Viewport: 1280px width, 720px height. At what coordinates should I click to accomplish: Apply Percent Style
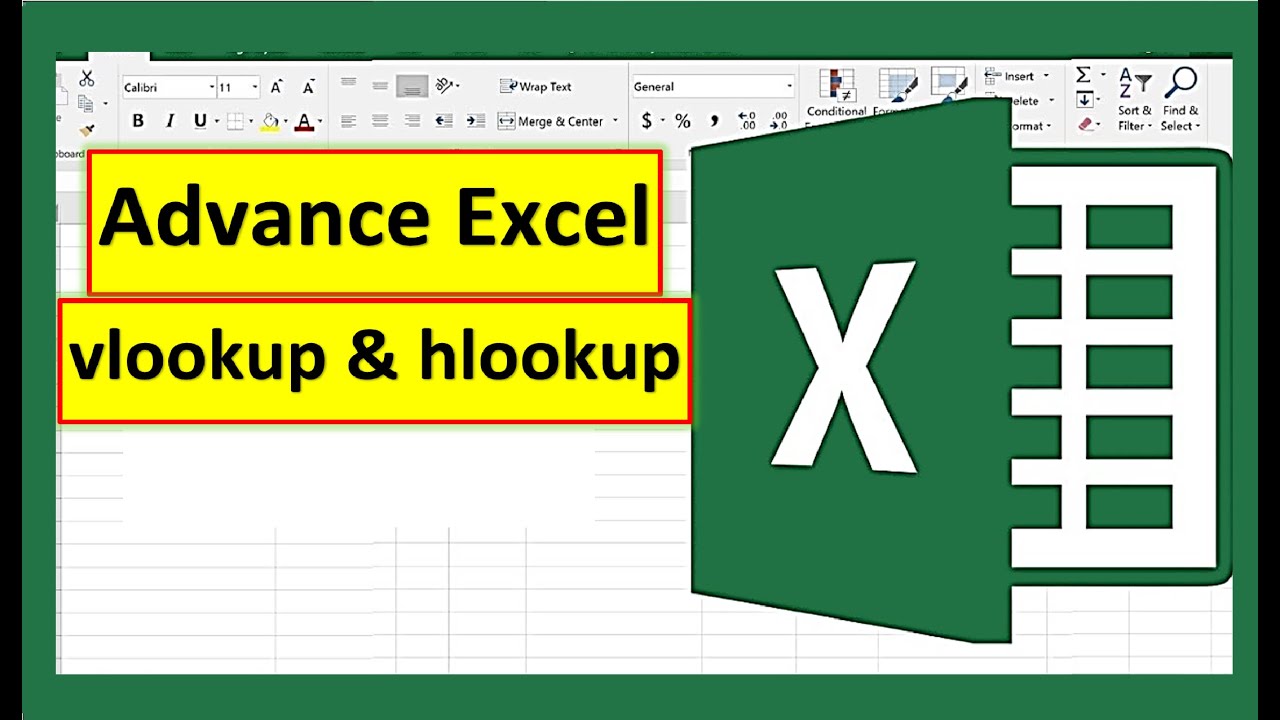[683, 121]
